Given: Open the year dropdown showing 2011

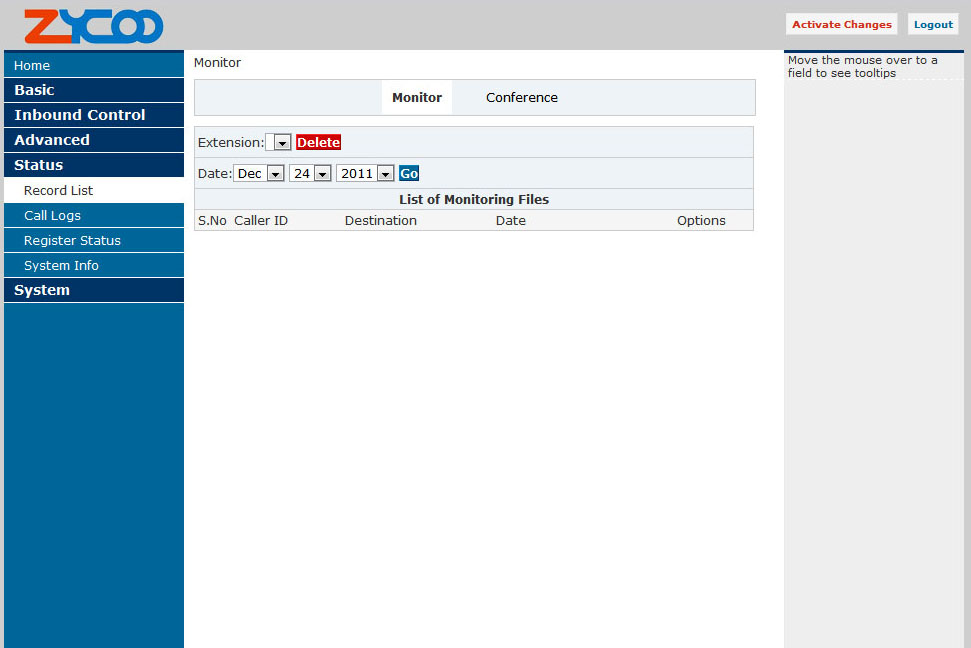Looking at the screenshot, I should click(x=365, y=174).
